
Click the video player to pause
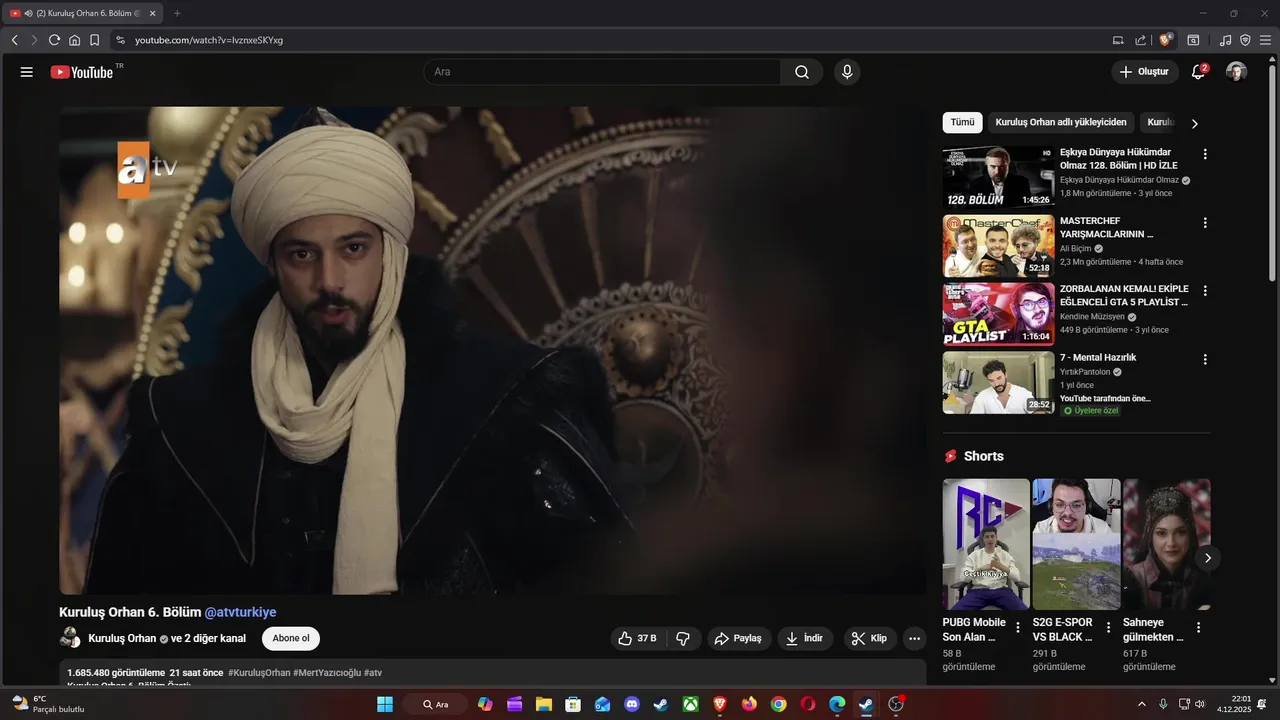[x=492, y=351]
